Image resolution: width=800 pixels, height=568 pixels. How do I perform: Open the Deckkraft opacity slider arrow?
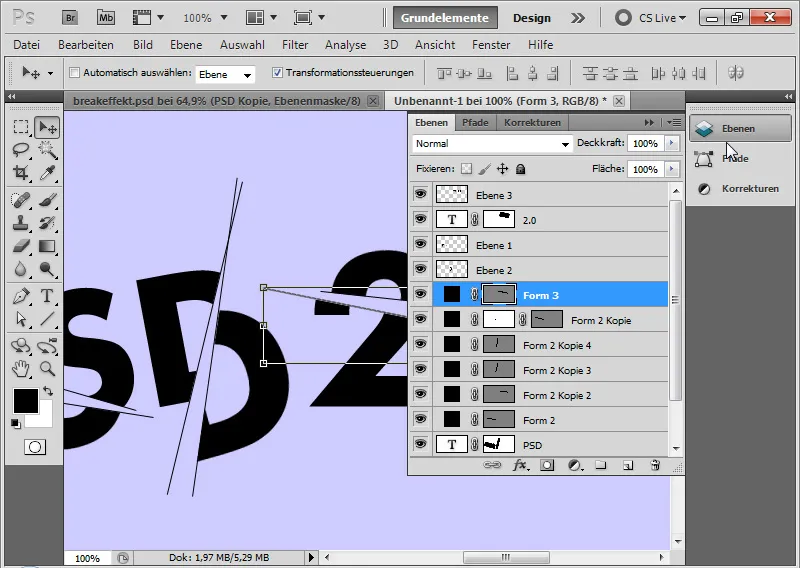pos(672,143)
